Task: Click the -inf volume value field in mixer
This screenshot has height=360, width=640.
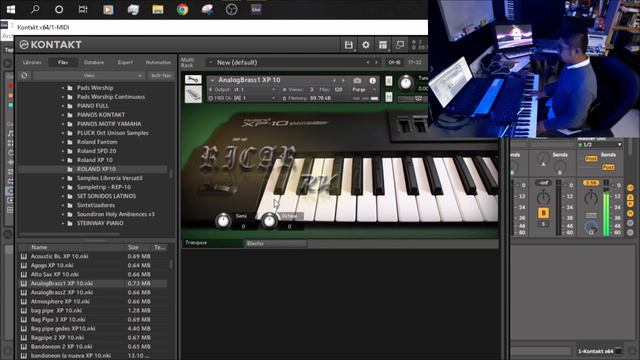Action: [x=543, y=182]
